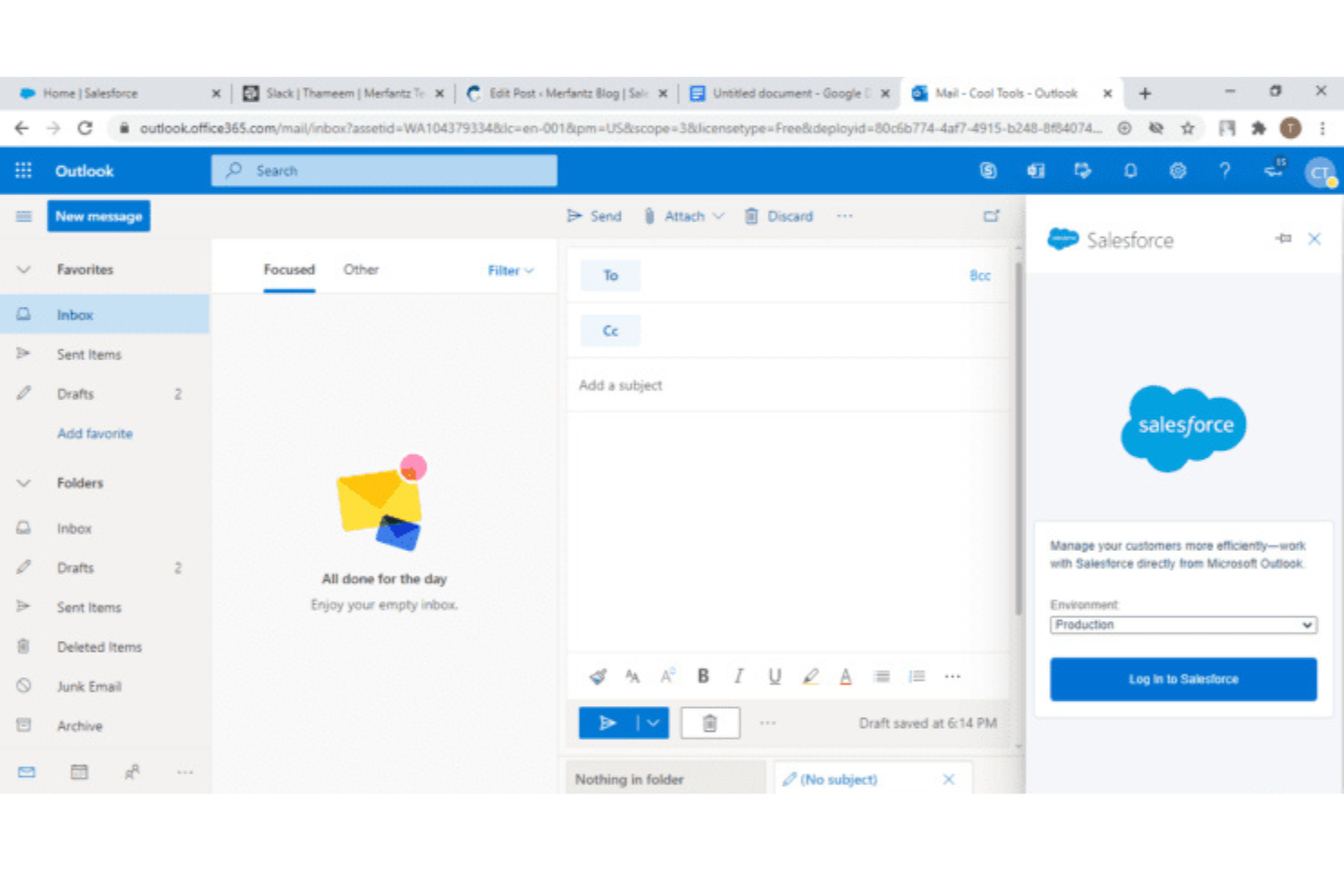Collapse the Favorites section
This screenshot has width=1344, height=896.
[x=24, y=270]
